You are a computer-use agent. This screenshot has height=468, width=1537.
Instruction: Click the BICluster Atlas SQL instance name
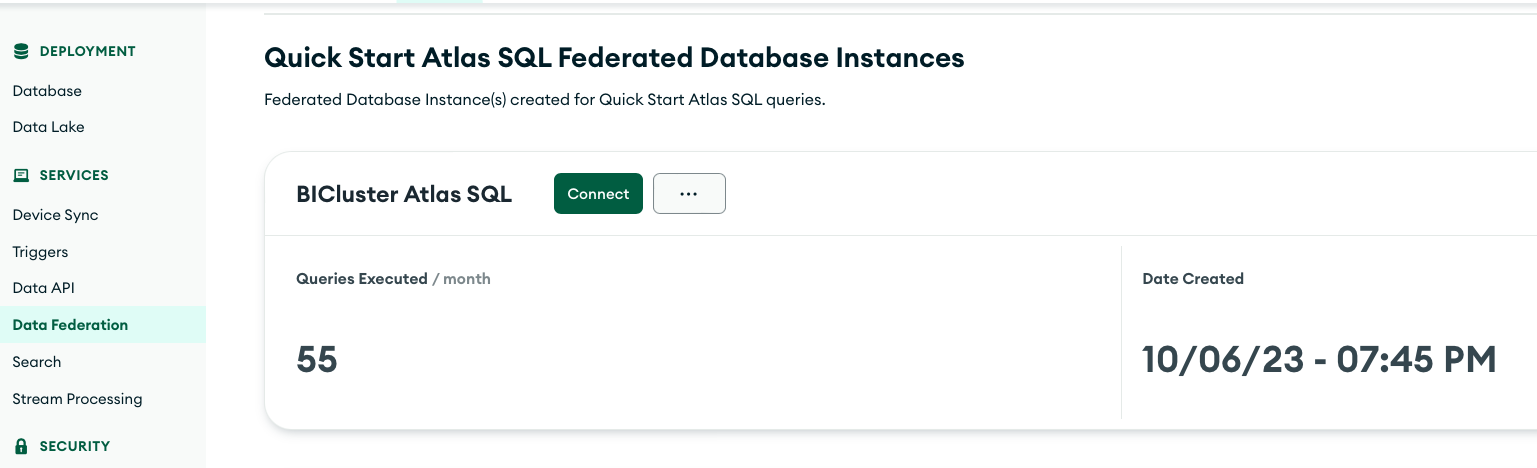point(404,194)
